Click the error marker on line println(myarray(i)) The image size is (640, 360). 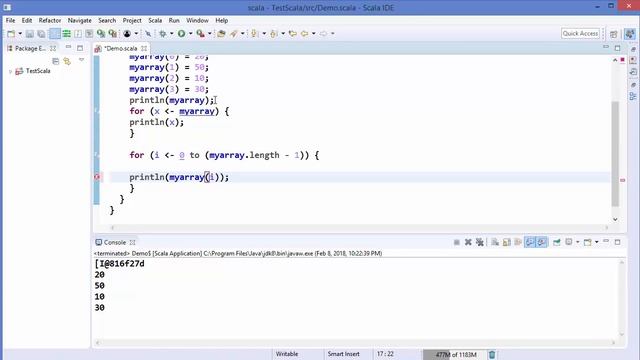tap(97, 177)
